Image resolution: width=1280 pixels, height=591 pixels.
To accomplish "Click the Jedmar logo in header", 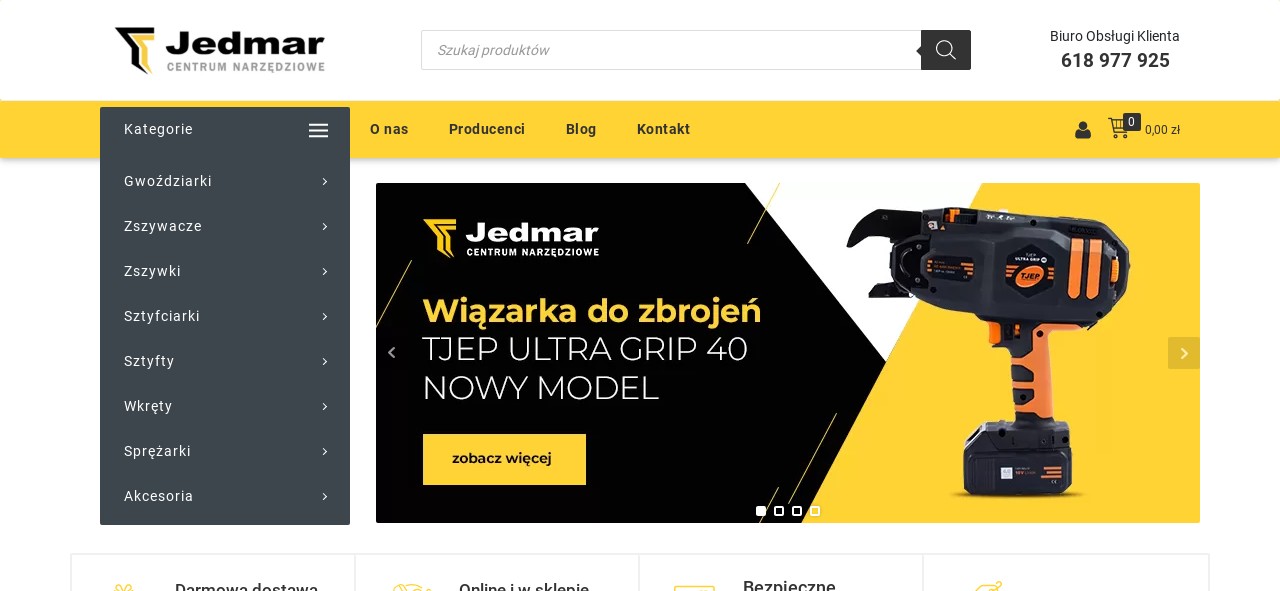I will coord(220,50).
